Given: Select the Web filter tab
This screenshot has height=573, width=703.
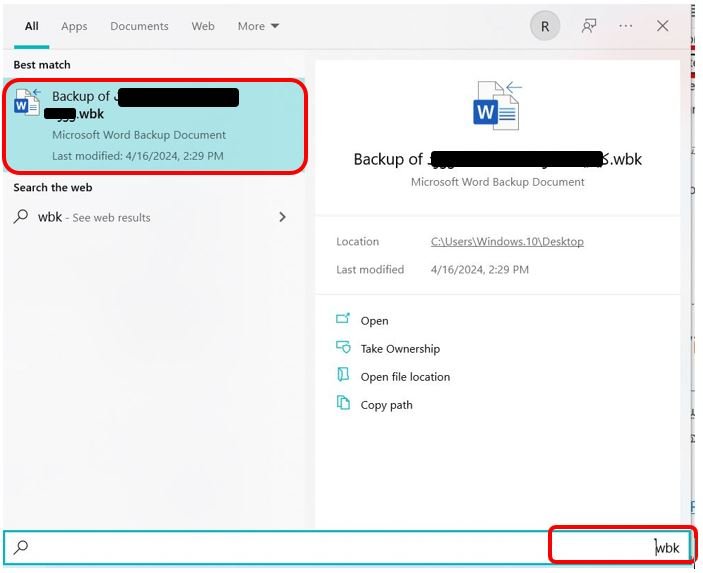Looking at the screenshot, I should tap(203, 26).
